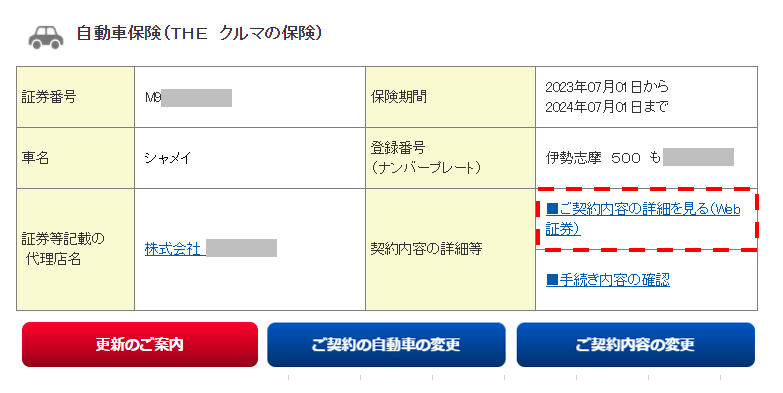Click ご契約の自動車の変更 button
783x393 pixels.
click(386, 345)
